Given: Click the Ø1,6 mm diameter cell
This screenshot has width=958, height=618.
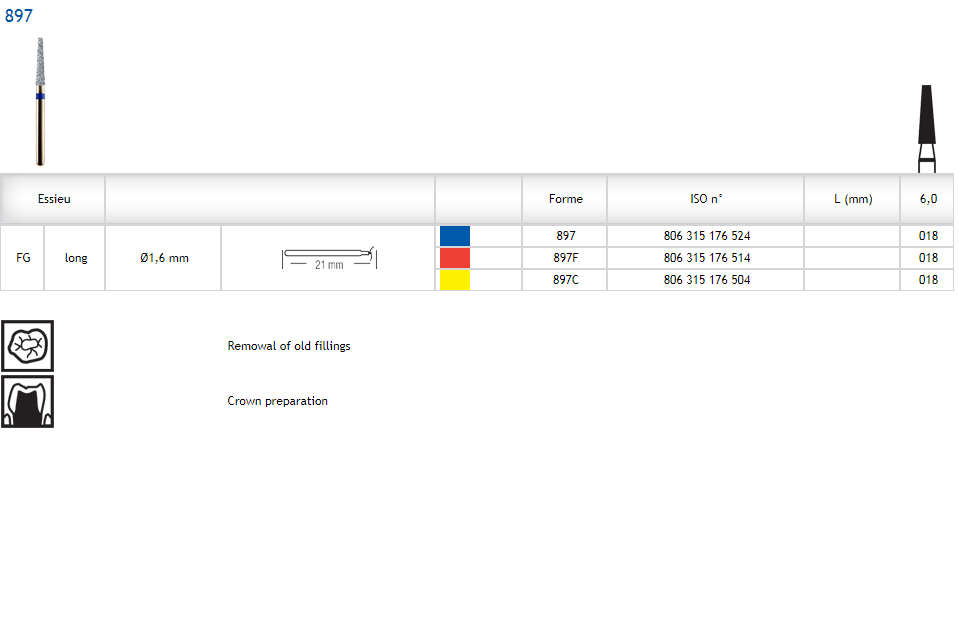Looking at the screenshot, I should 164,258.
